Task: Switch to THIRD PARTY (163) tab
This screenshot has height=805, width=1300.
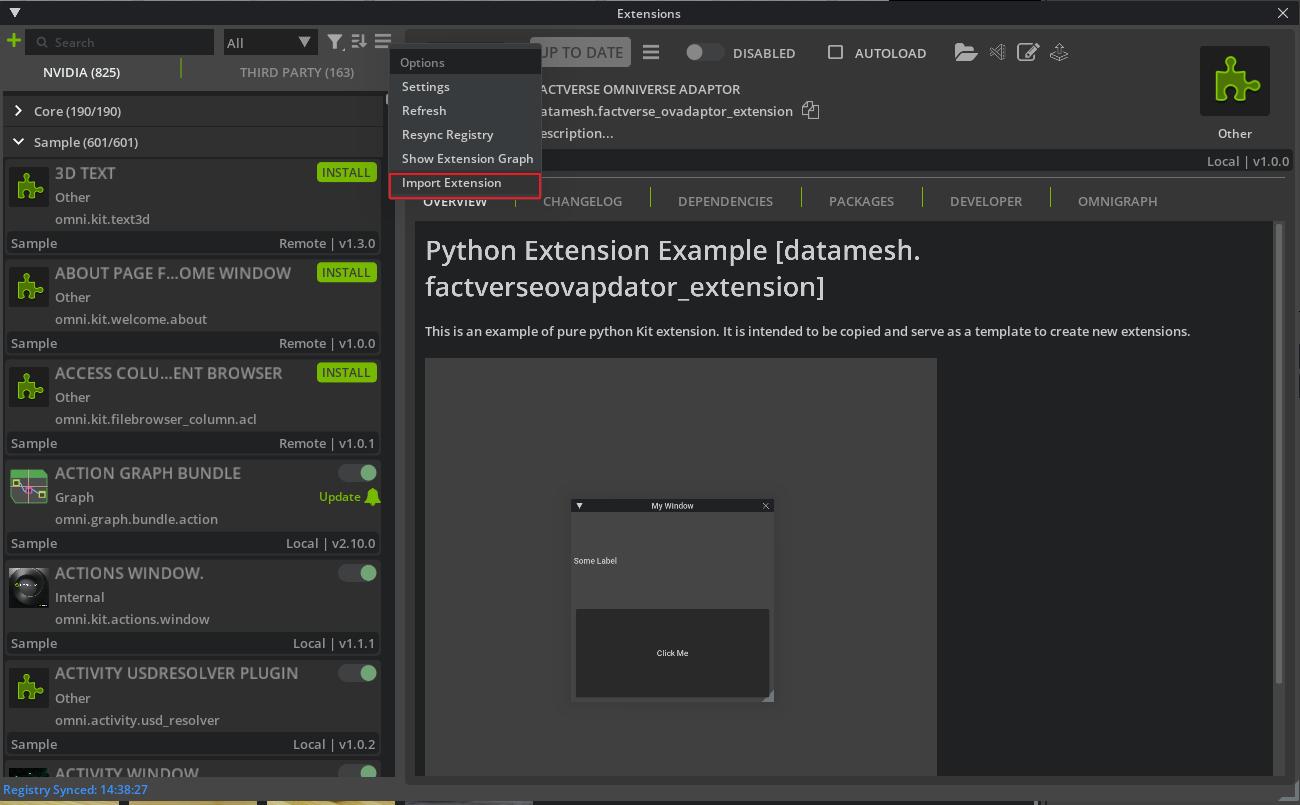Action: coord(297,72)
